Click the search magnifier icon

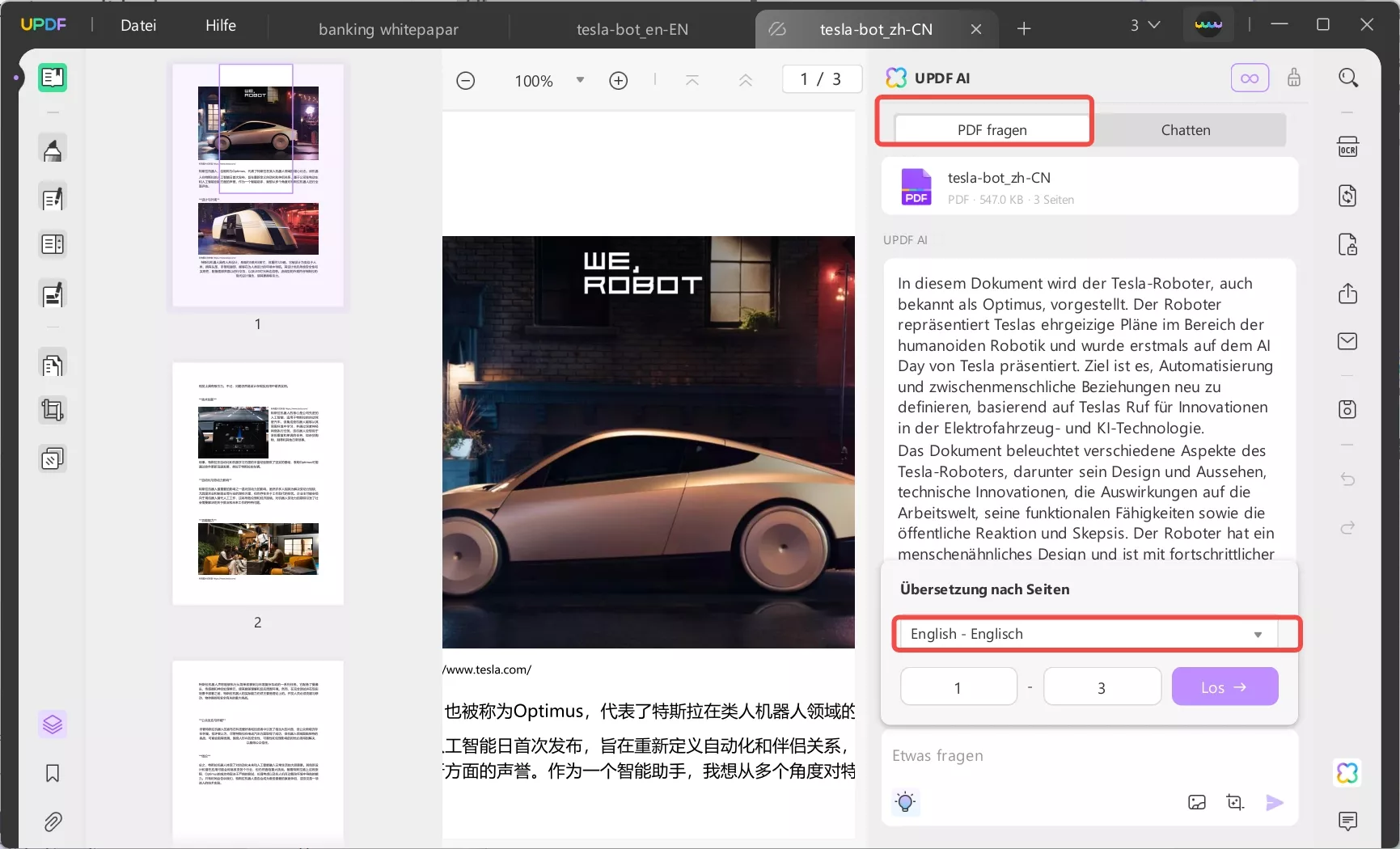pos(1347,78)
